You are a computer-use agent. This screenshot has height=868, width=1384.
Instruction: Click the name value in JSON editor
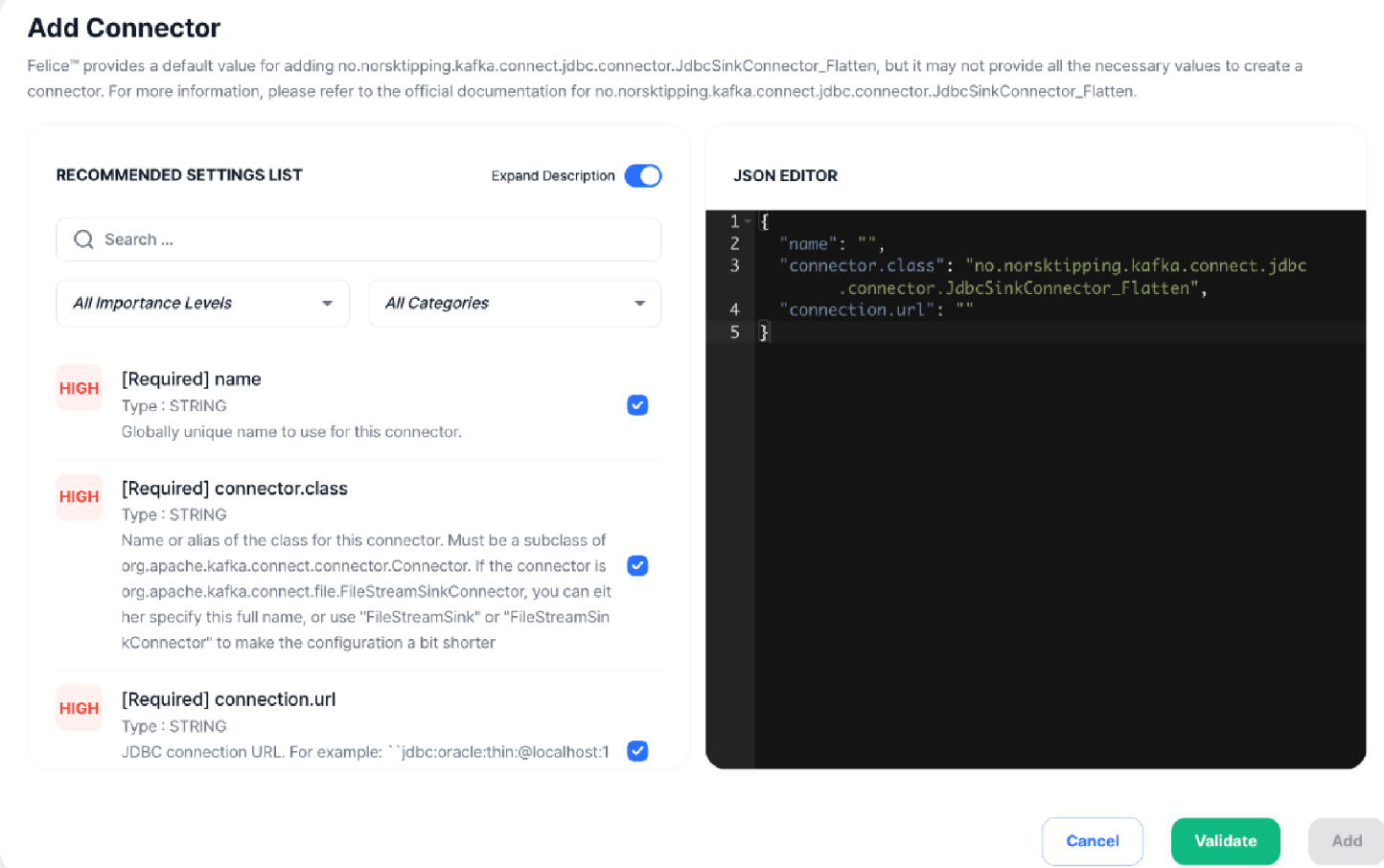[x=866, y=243]
